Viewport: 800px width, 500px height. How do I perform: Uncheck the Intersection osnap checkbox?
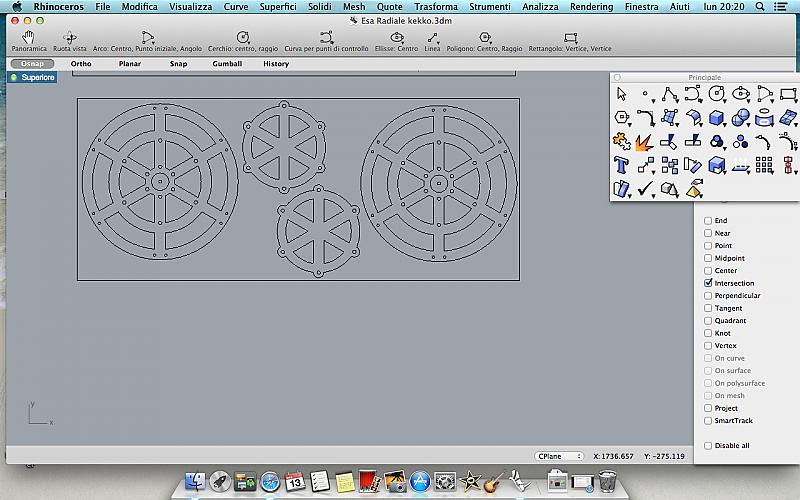709,284
